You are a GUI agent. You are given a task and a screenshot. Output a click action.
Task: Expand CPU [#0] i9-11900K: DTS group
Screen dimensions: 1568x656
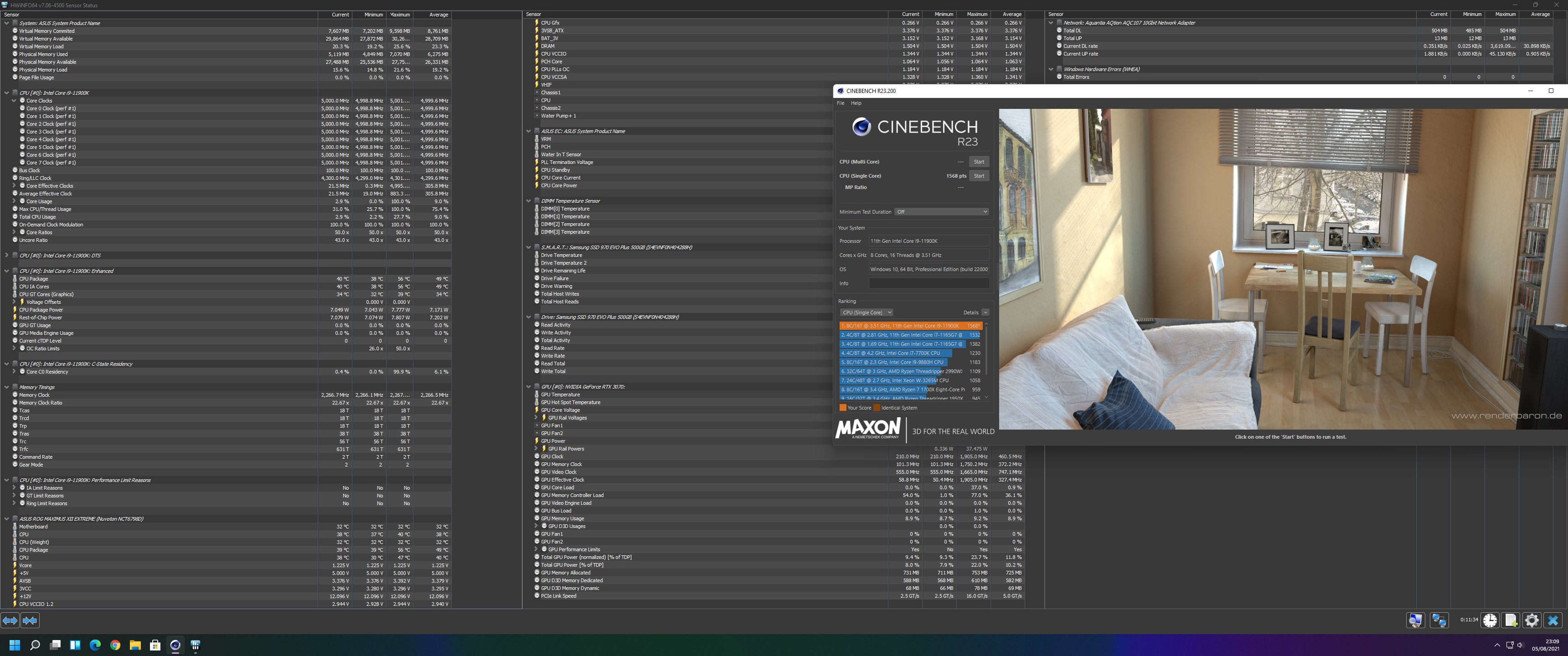click(7, 256)
